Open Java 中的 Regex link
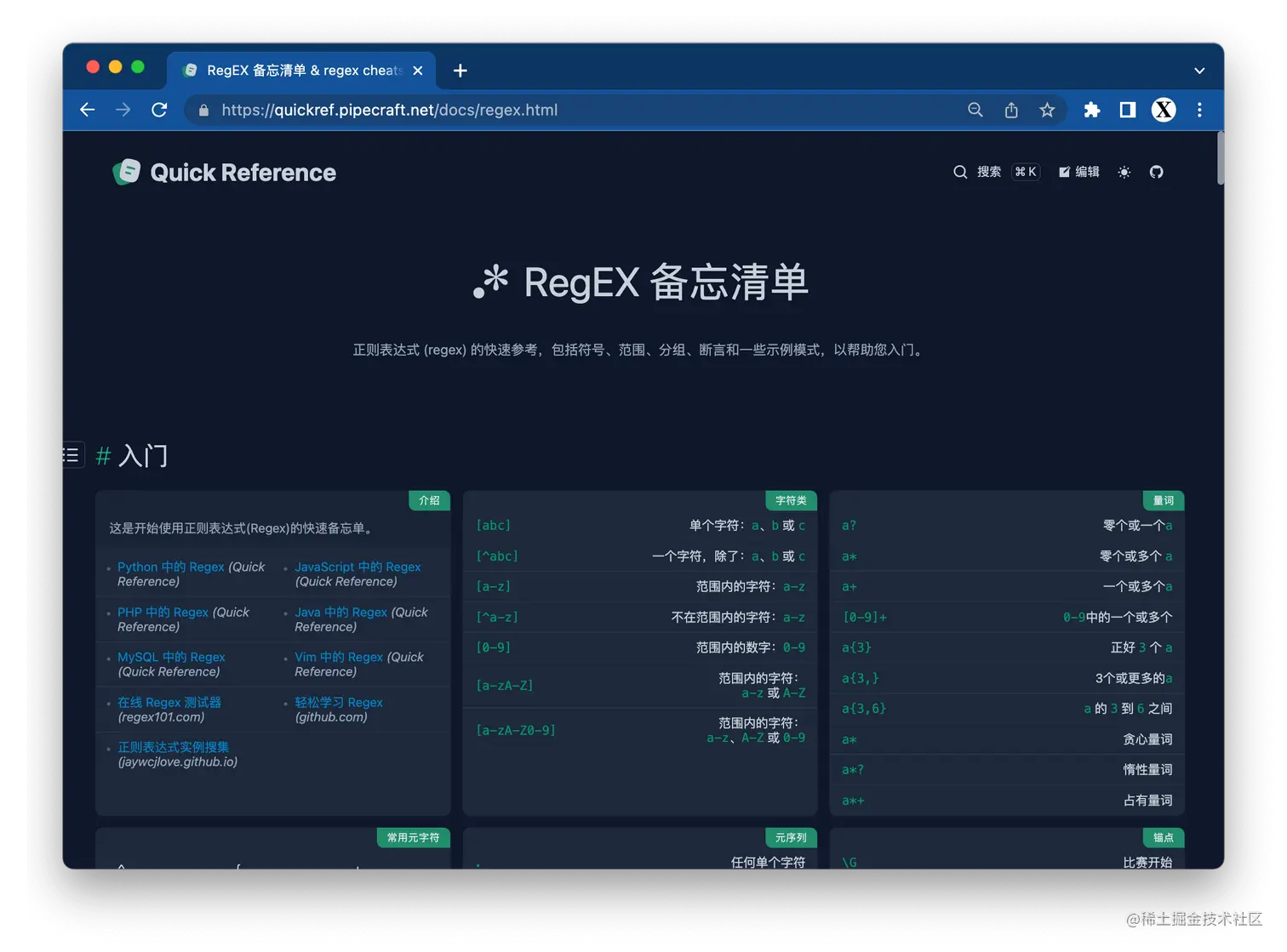 coord(340,612)
